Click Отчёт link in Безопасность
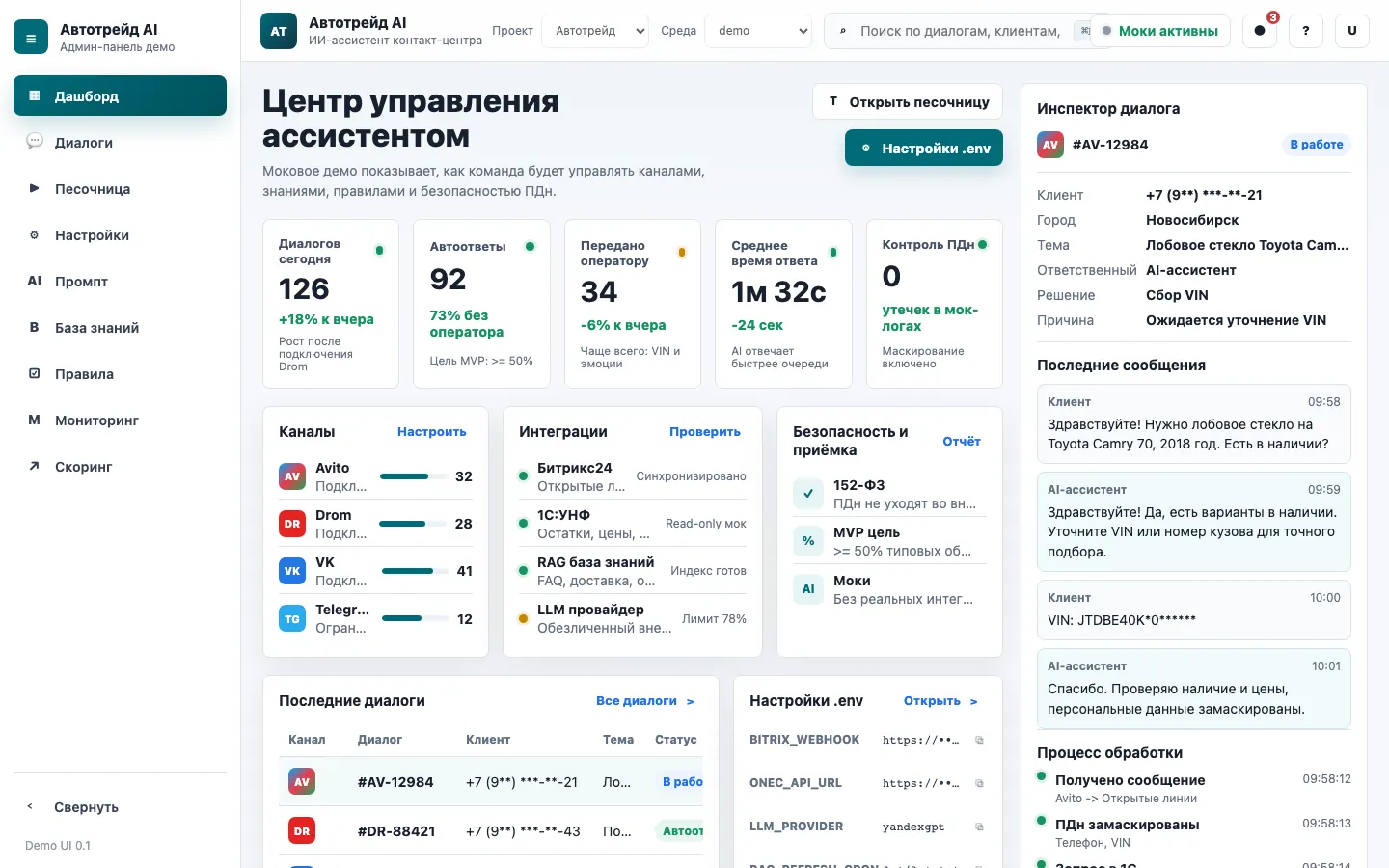 [x=962, y=441]
